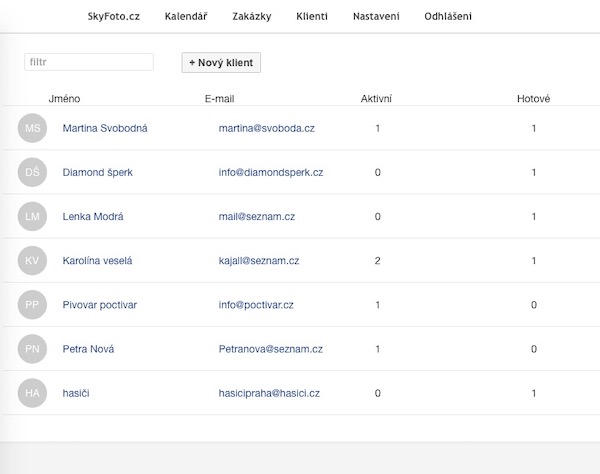The height and width of the screenshot is (474, 600).
Task: Select Odhlášení to log out
Action: [448, 16]
